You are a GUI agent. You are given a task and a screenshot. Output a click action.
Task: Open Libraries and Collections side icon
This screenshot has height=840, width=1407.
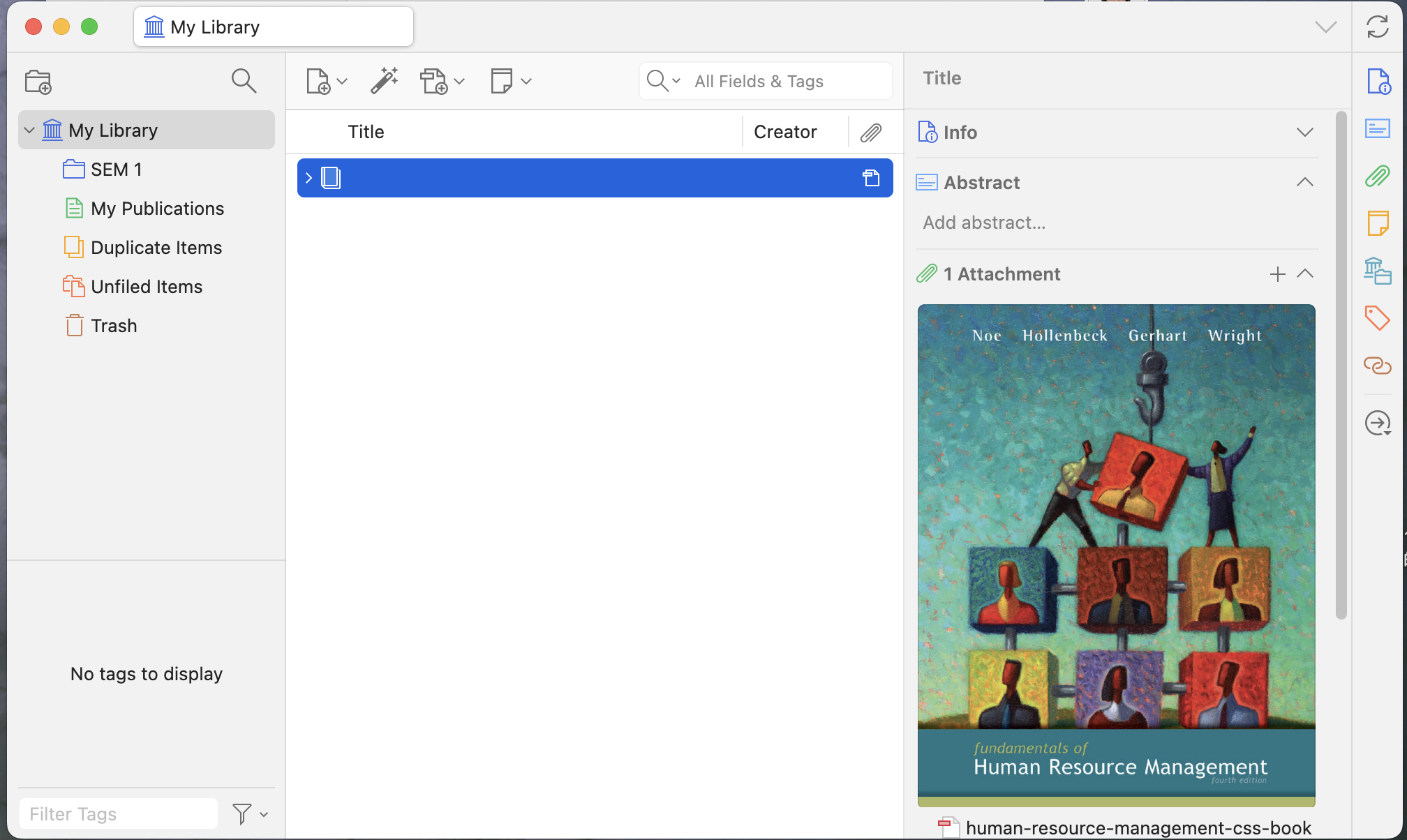coord(1377,271)
